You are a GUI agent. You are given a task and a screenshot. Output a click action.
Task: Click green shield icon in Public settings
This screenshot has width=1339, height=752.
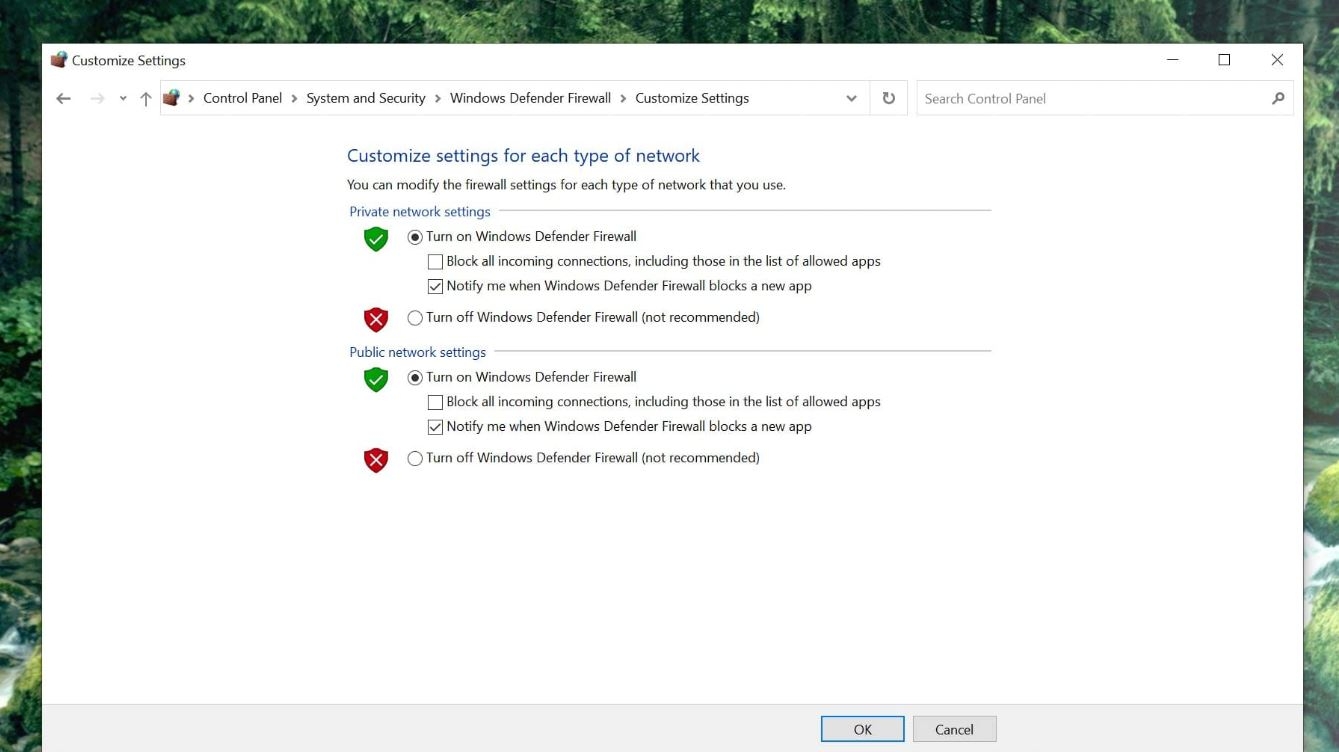[x=376, y=379]
